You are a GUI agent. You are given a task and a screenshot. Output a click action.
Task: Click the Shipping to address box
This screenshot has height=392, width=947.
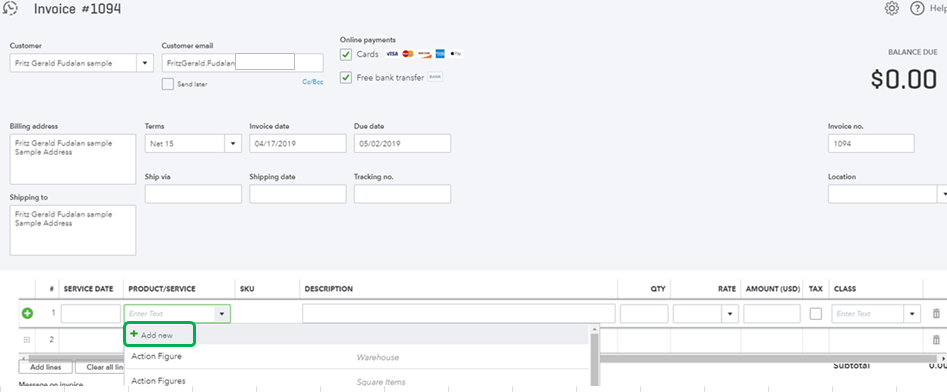[x=73, y=230]
